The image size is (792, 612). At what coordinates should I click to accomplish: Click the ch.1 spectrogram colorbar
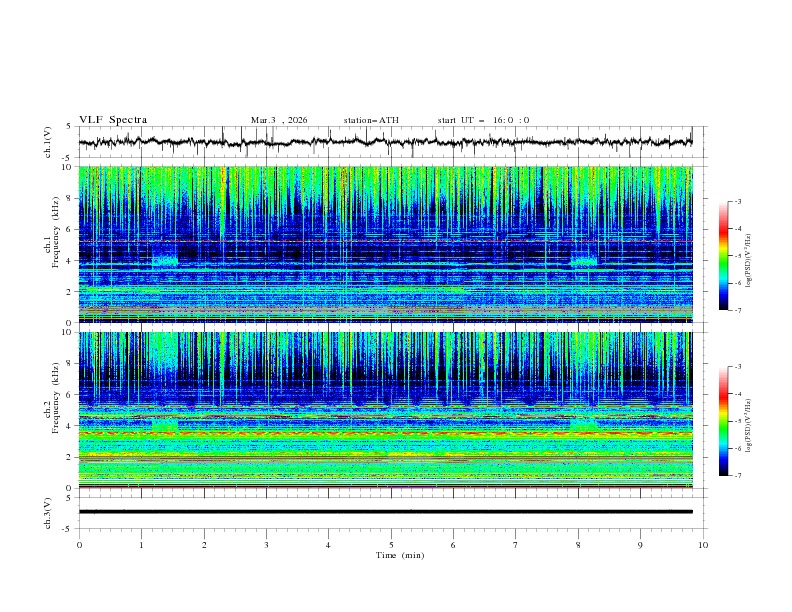[x=723, y=256]
